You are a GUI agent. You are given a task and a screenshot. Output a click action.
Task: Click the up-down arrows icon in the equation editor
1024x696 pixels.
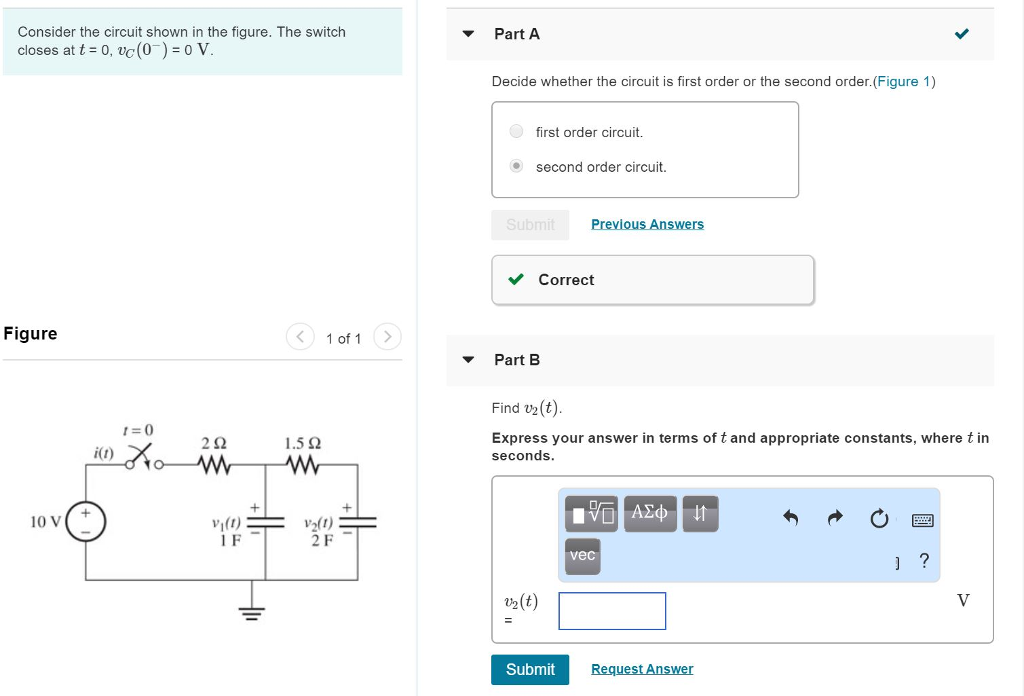click(700, 513)
